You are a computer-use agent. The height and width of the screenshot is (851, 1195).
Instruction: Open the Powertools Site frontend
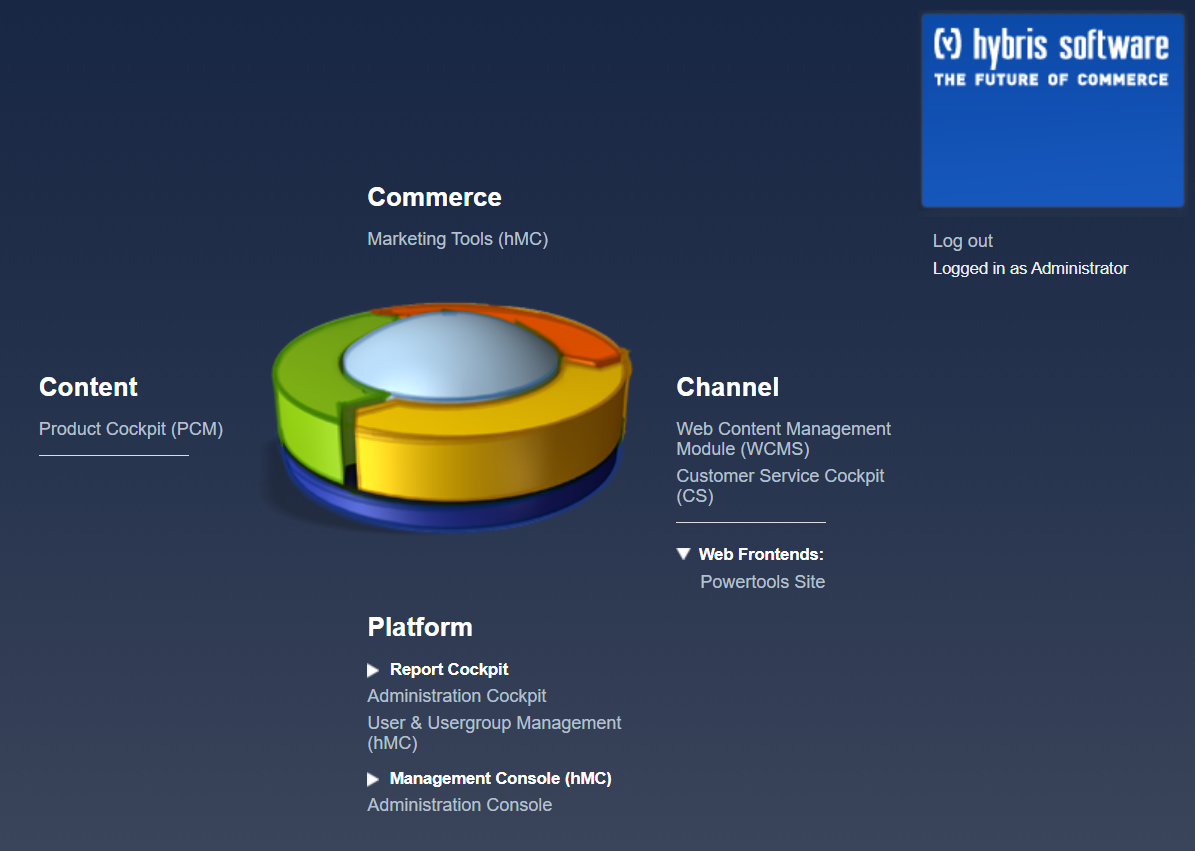coord(762,582)
